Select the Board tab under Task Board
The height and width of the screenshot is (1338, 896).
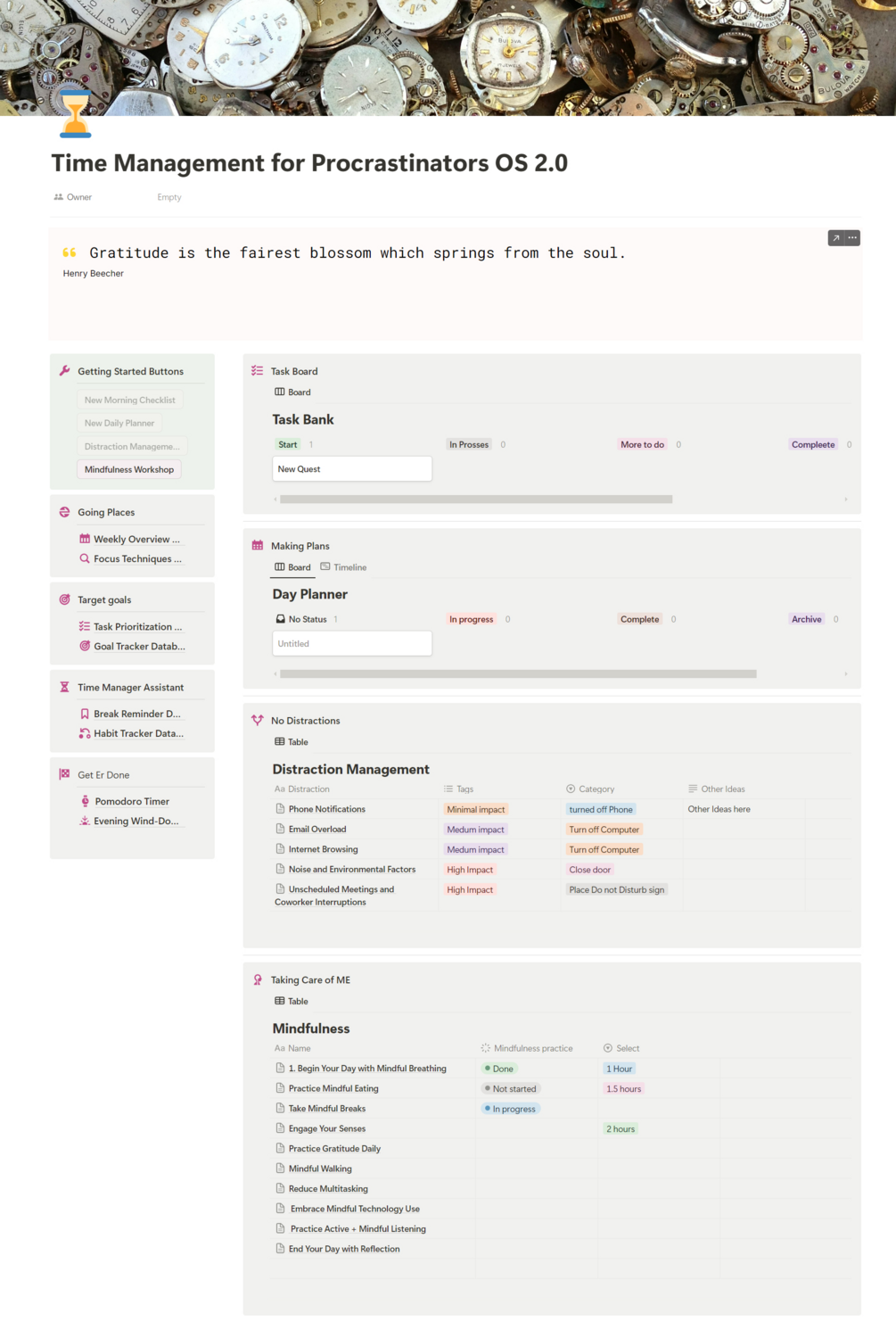[292, 392]
